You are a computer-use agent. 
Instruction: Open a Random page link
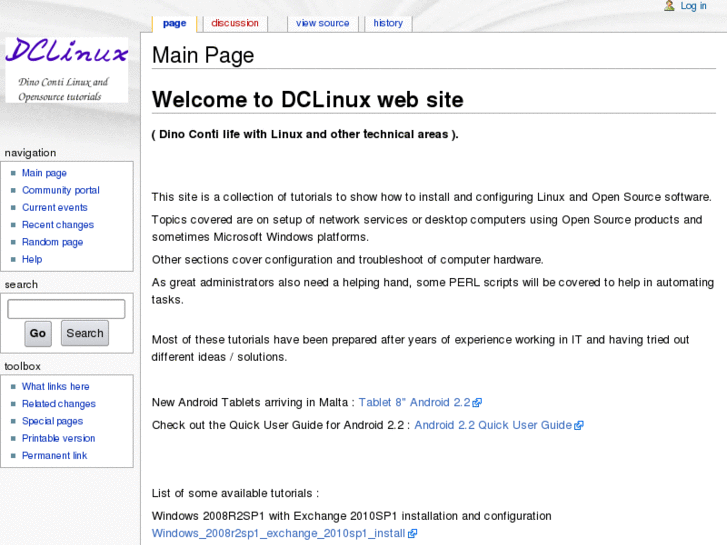(52, 242)
